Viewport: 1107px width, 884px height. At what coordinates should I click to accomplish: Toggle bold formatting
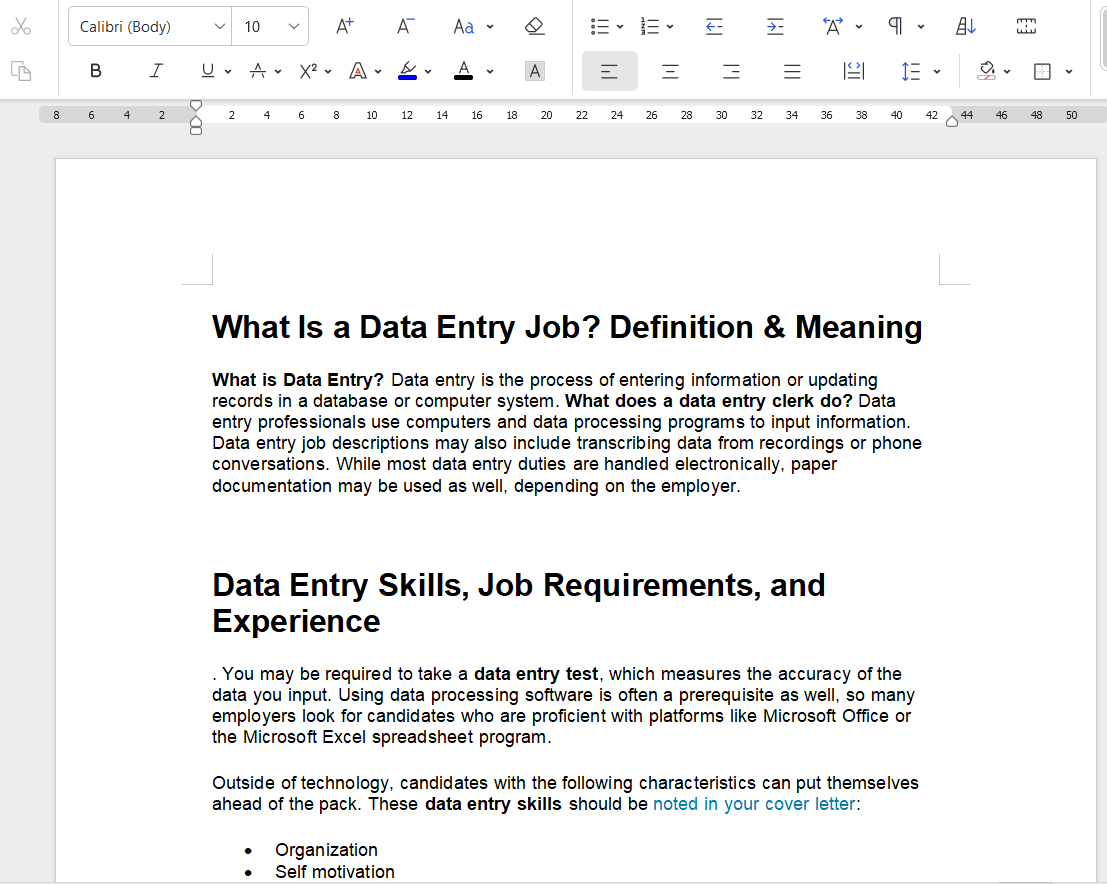click(x=96, y=71)
